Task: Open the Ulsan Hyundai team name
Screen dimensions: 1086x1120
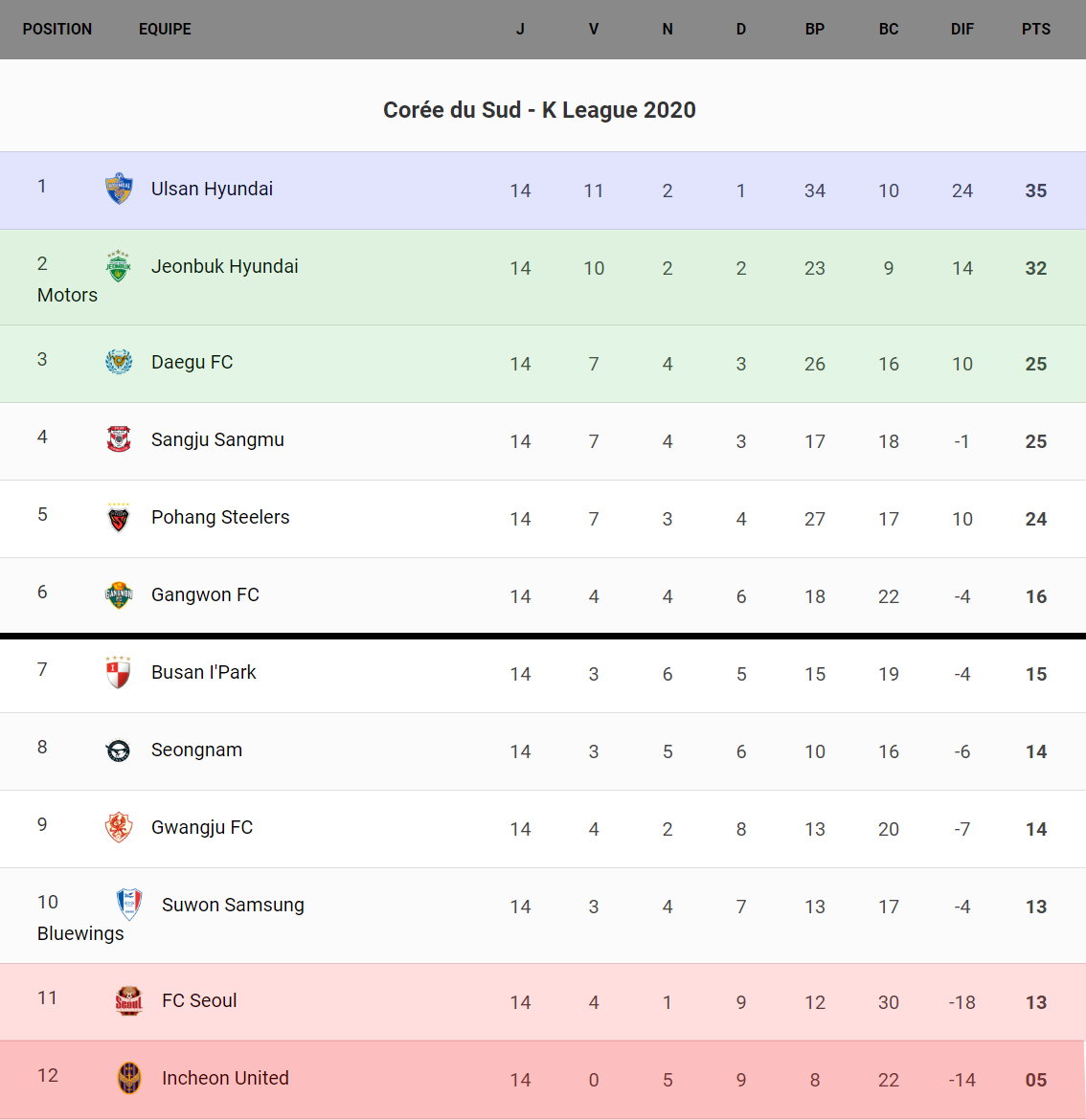Action: (212, 189)
